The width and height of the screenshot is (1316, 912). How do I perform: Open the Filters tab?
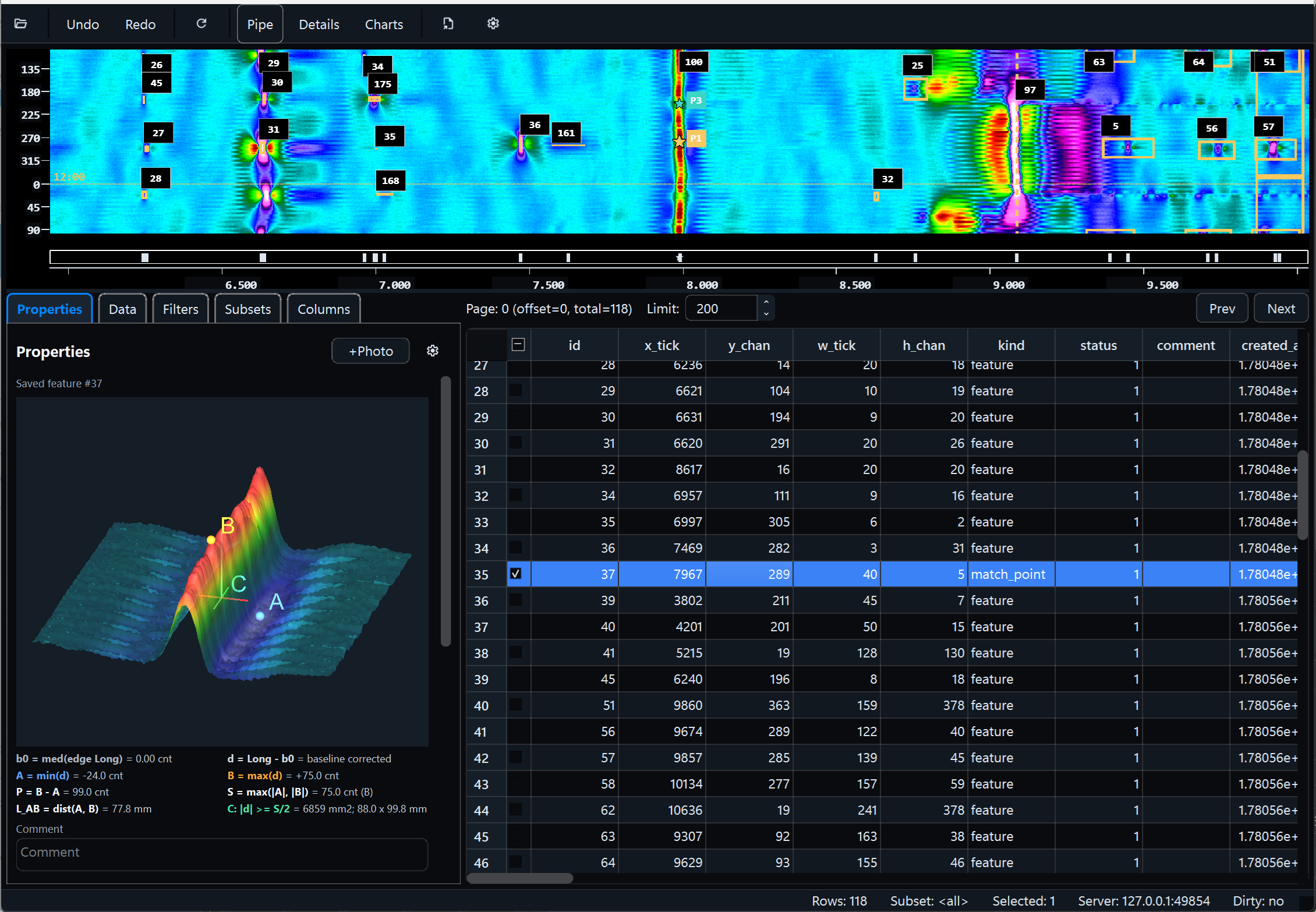click(x=181, y=309)
